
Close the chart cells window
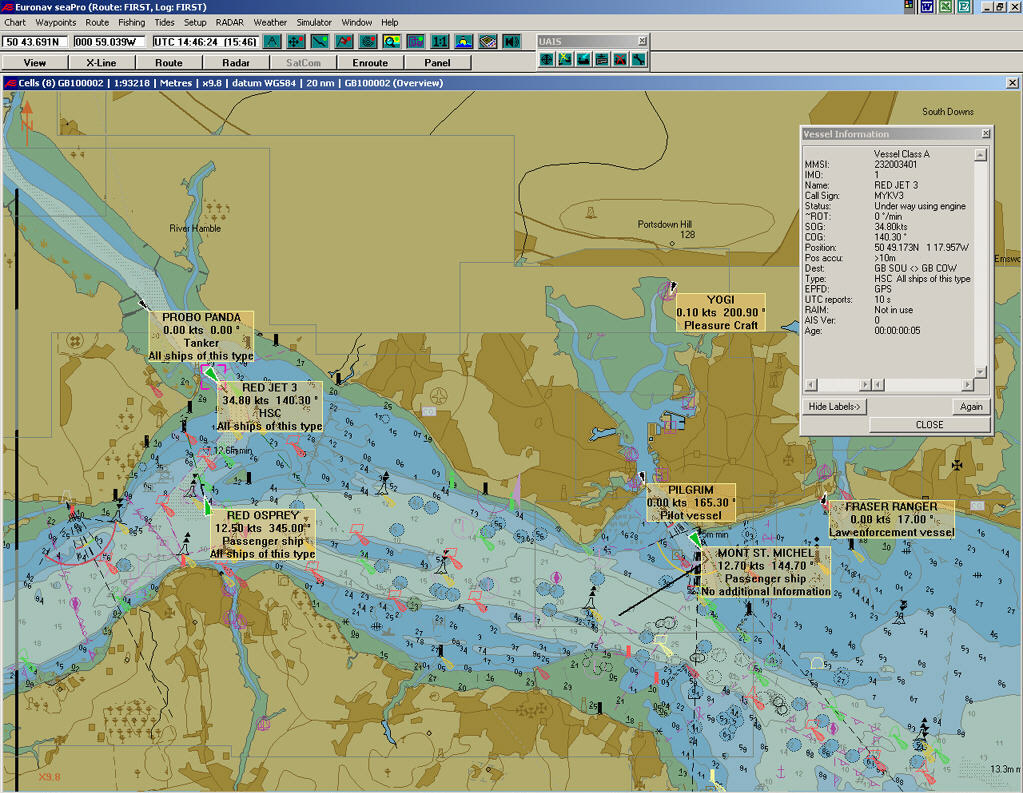[x=1012, y=83]
